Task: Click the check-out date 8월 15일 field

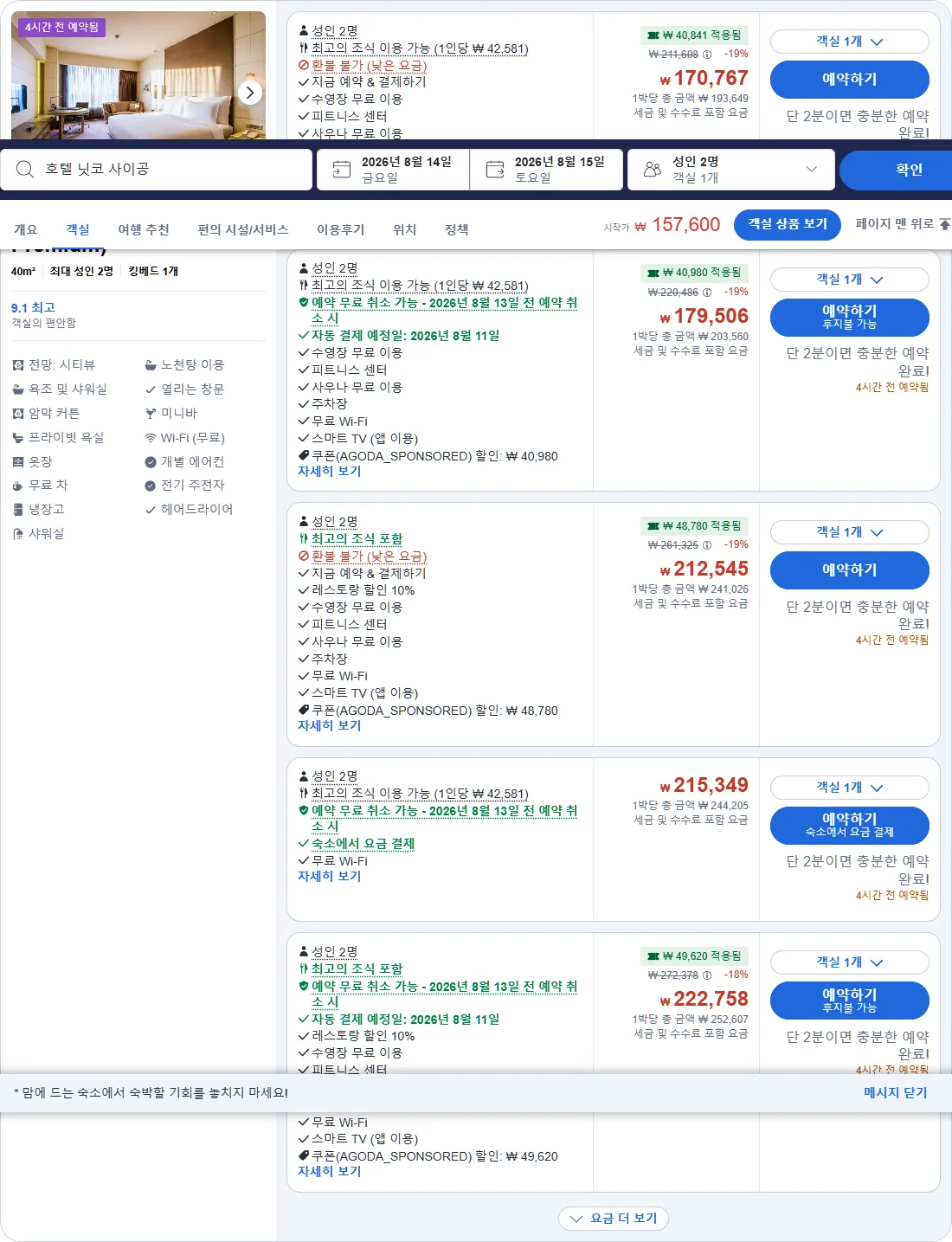Action: (x=547, y=170)
